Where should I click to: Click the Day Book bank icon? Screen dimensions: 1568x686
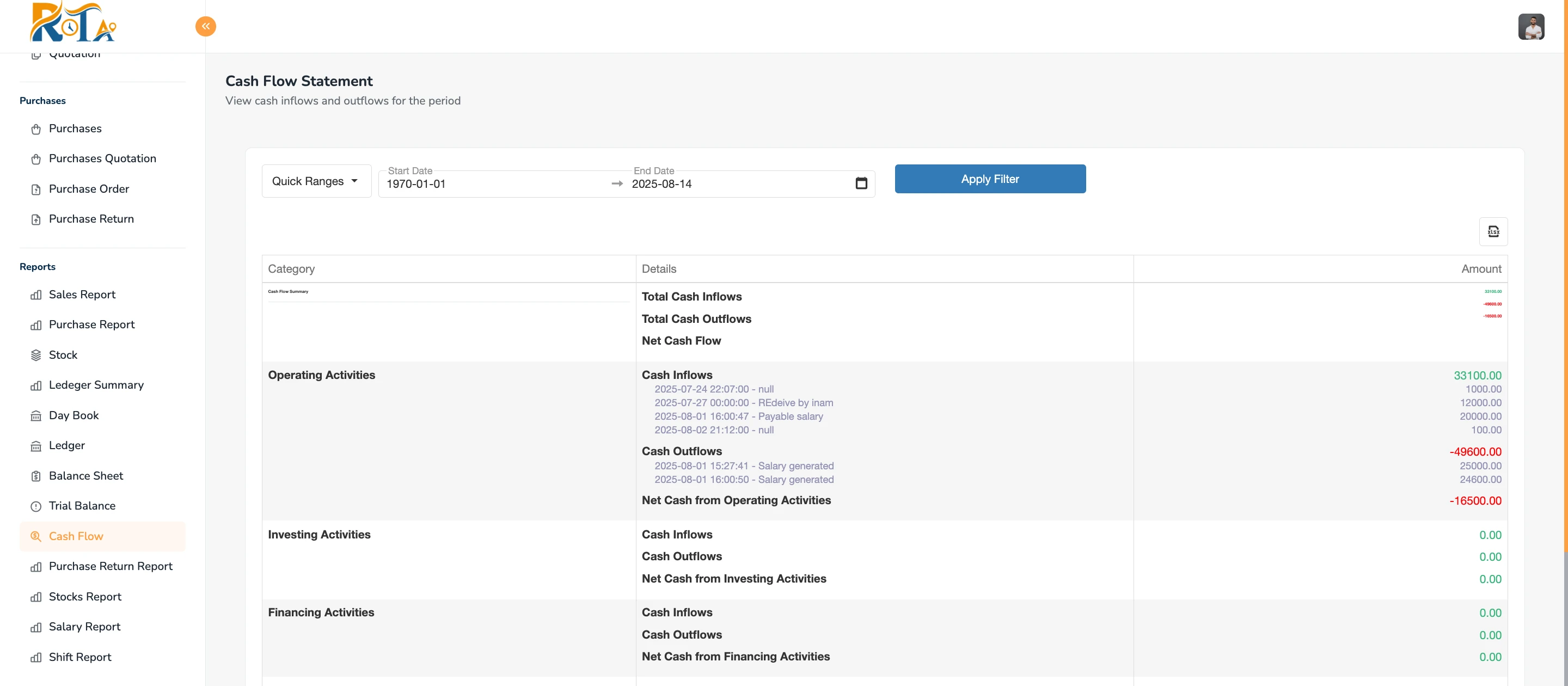[36, 416]
